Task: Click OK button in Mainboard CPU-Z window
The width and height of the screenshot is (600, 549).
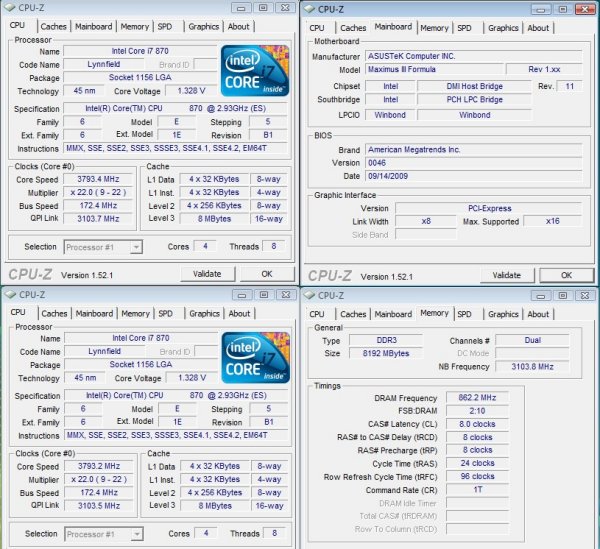Action: click(566, 275)
